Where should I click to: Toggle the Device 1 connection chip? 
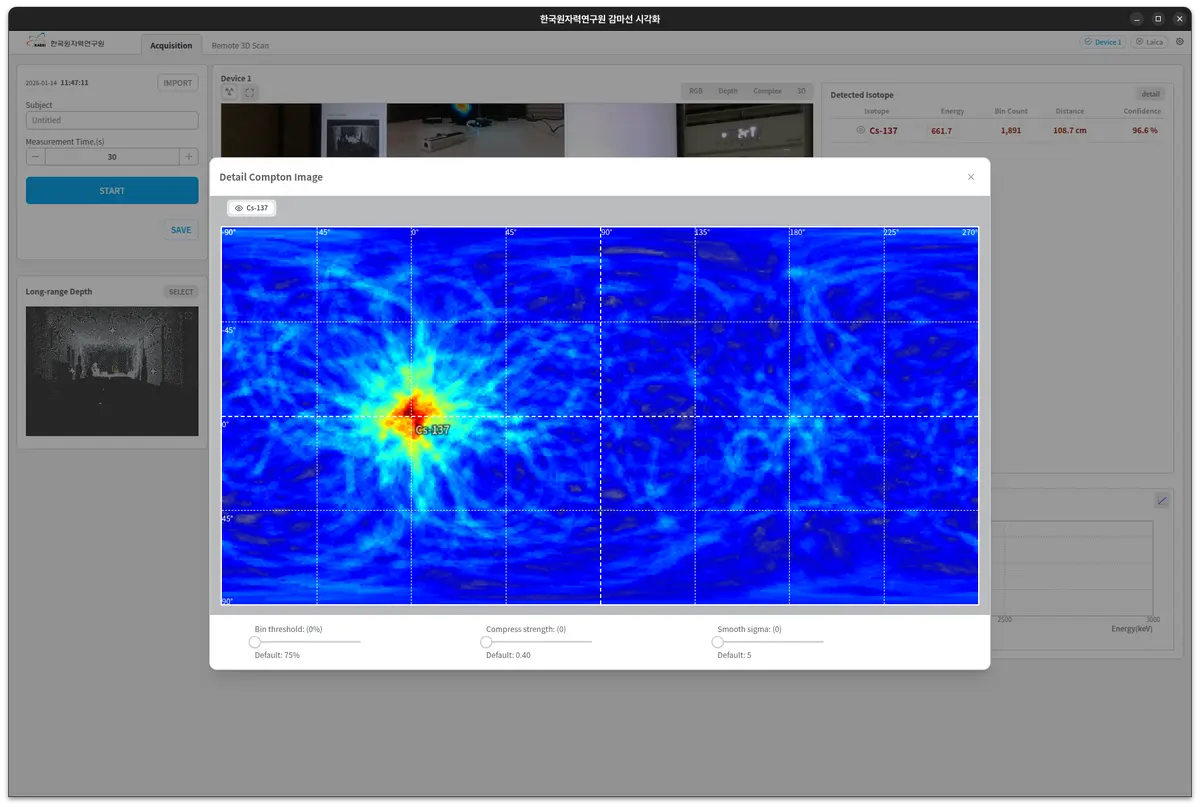1102,42
